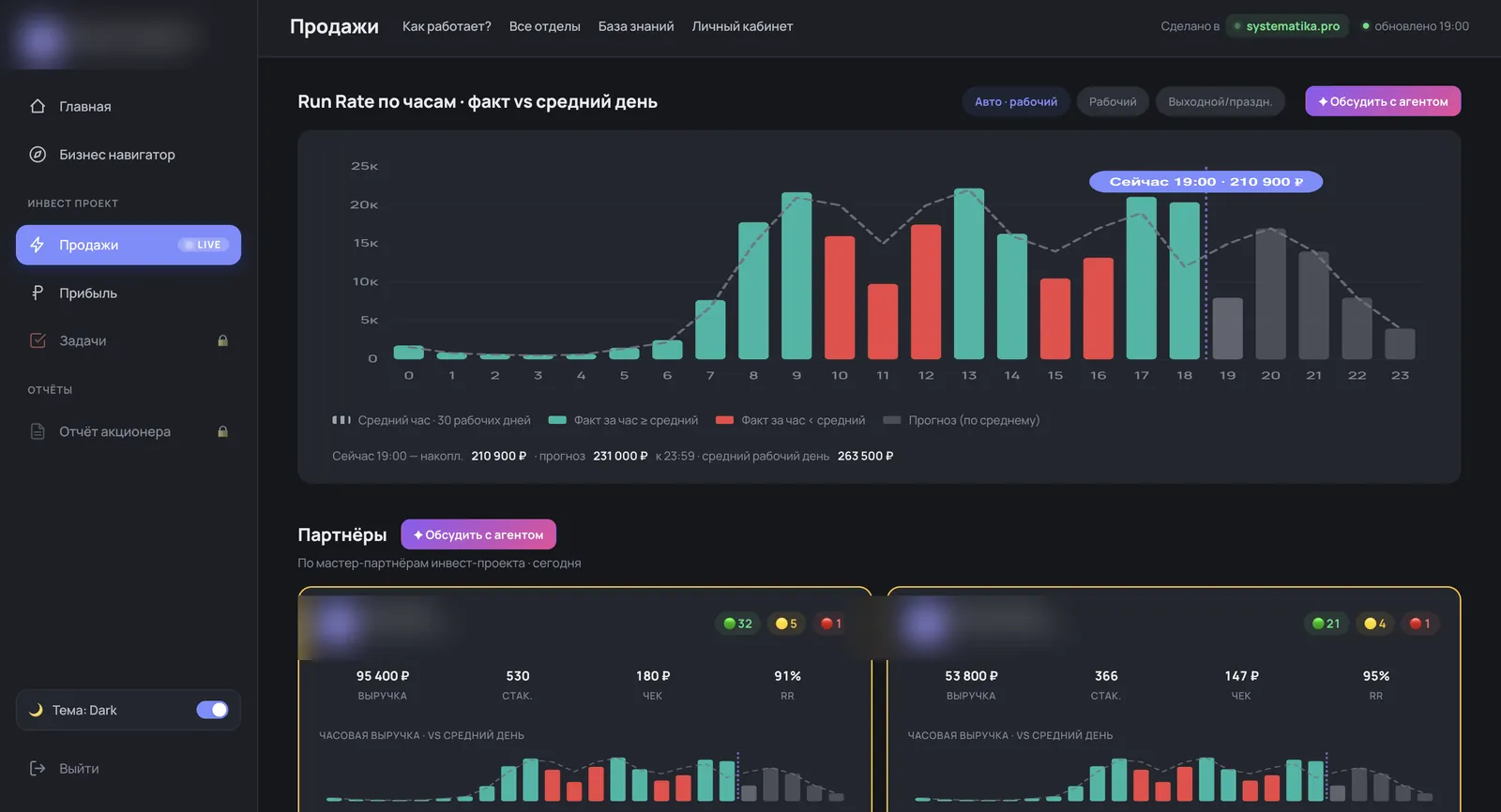Toggle legend Факт за час ‹ средний
1501x812 pixels.
[790, 420]
